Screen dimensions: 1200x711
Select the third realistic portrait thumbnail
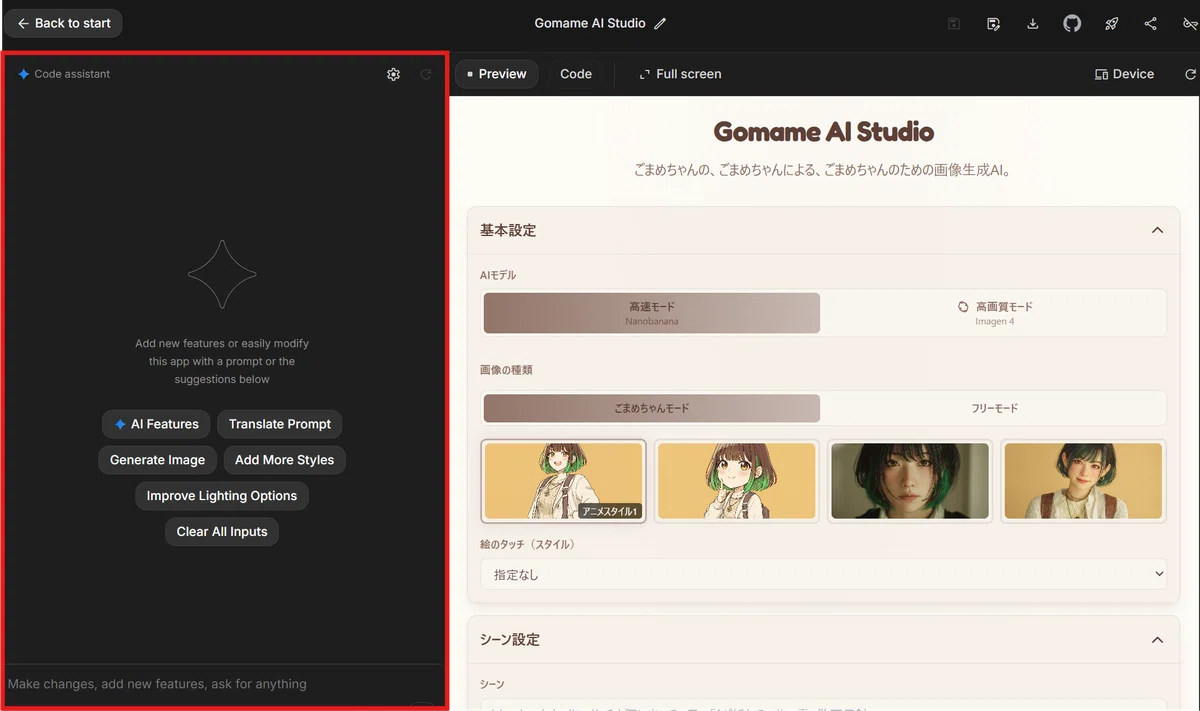[910, 481]
